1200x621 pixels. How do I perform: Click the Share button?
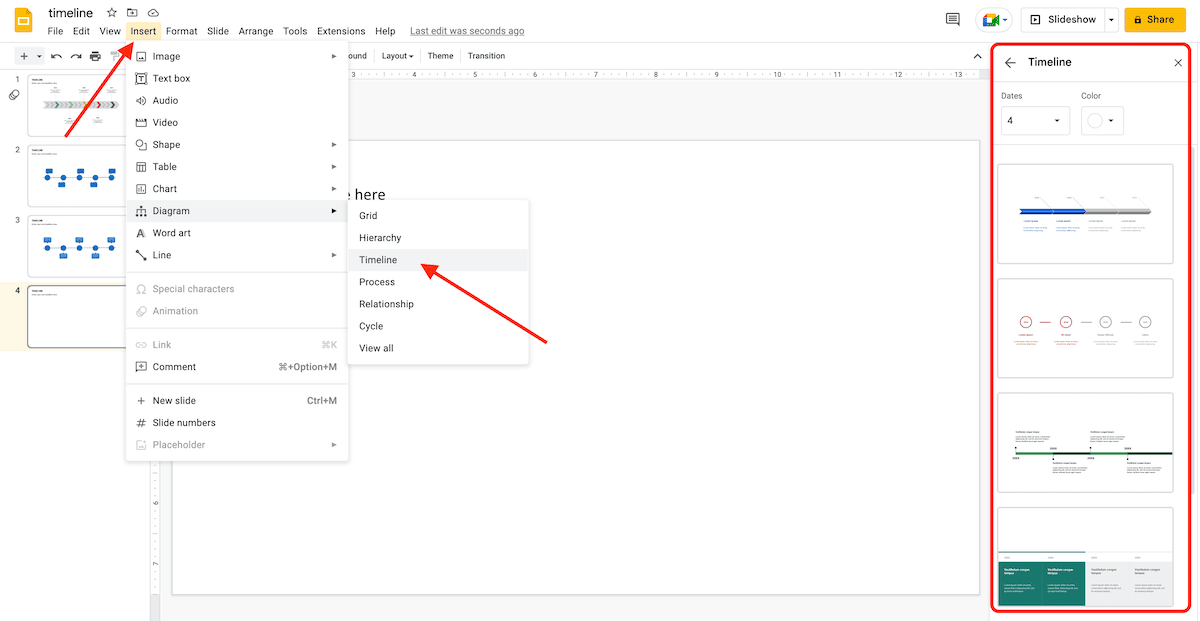pos(1154,19)
